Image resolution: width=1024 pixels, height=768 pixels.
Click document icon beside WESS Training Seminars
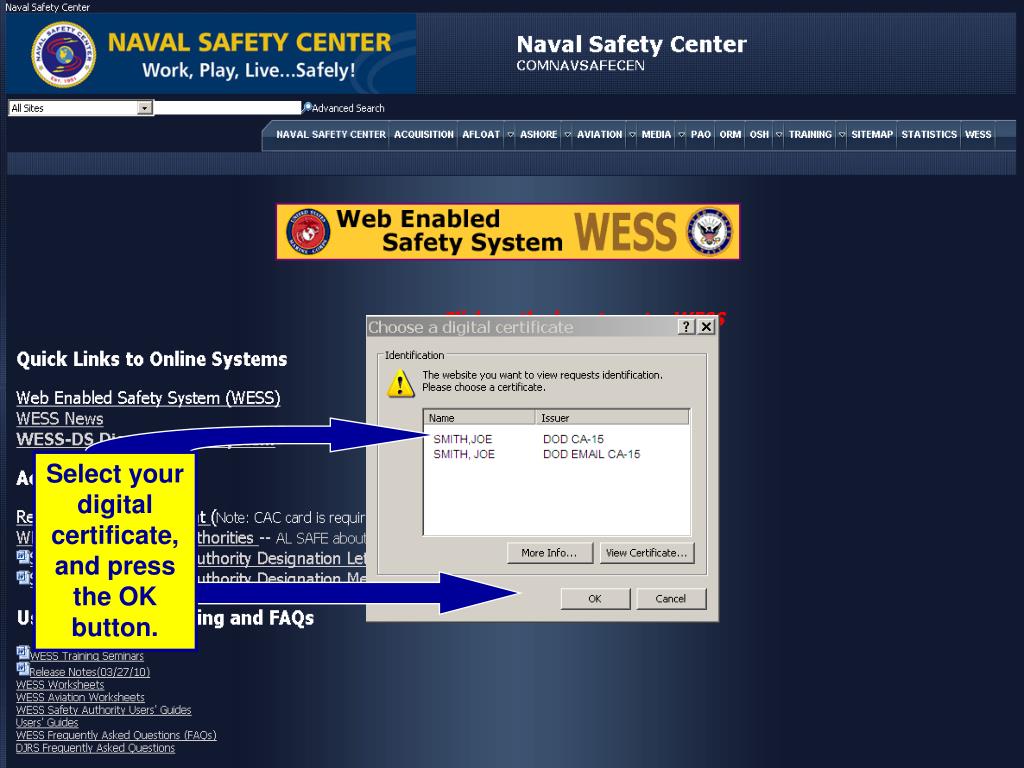click(x=23, y=652)
